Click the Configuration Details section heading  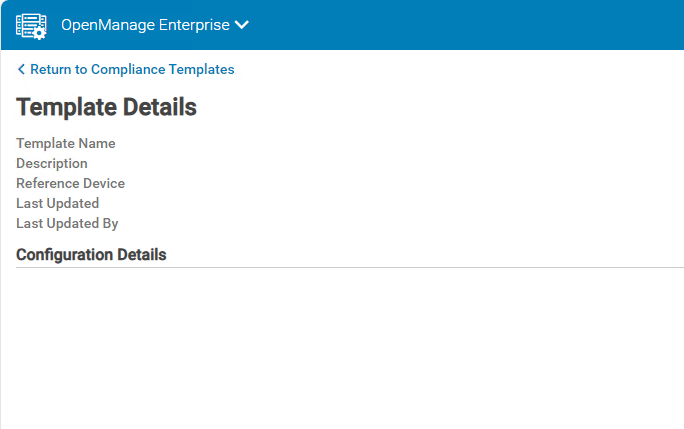click(91, 255)
